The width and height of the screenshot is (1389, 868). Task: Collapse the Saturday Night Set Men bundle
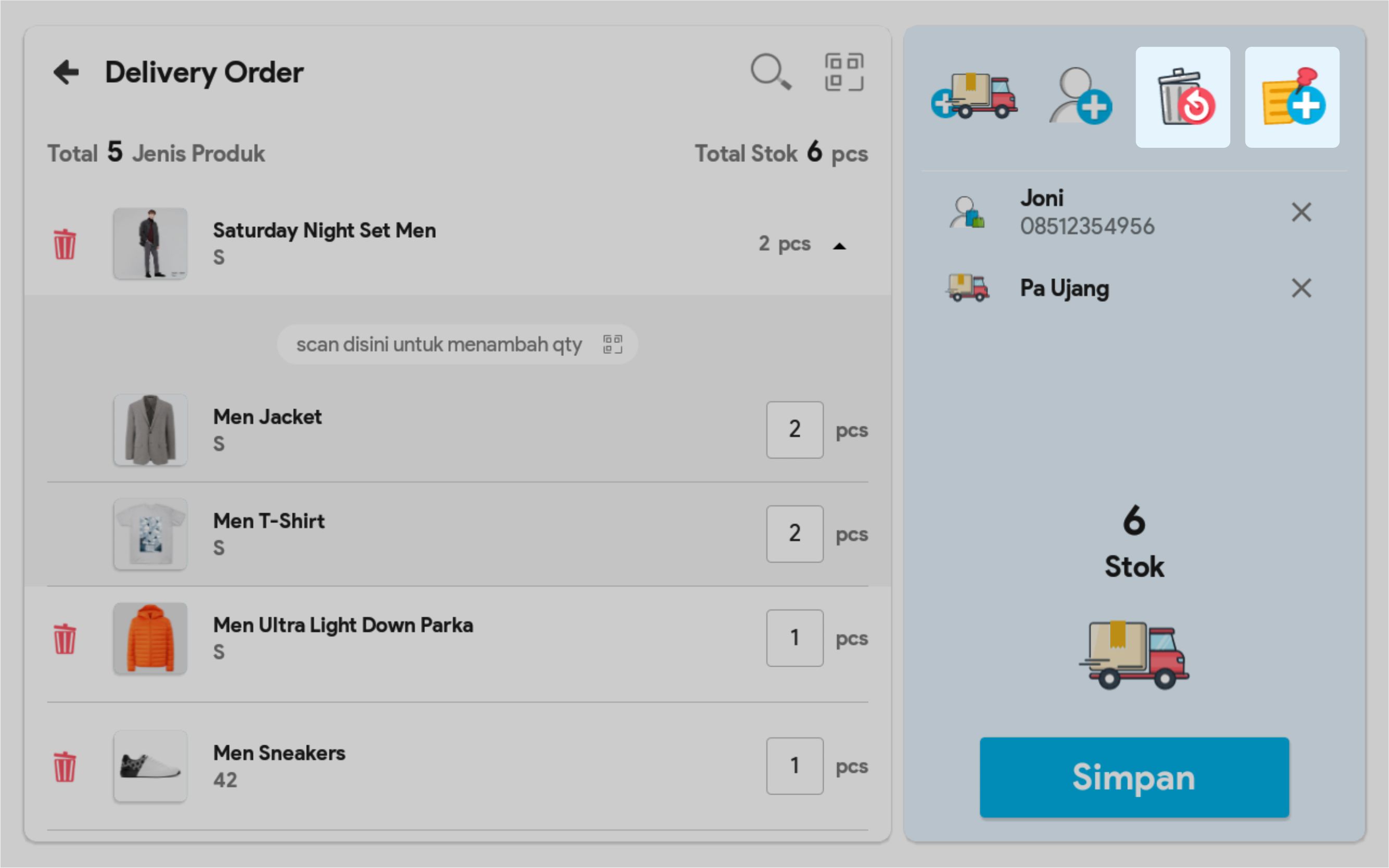coord(839,246)
